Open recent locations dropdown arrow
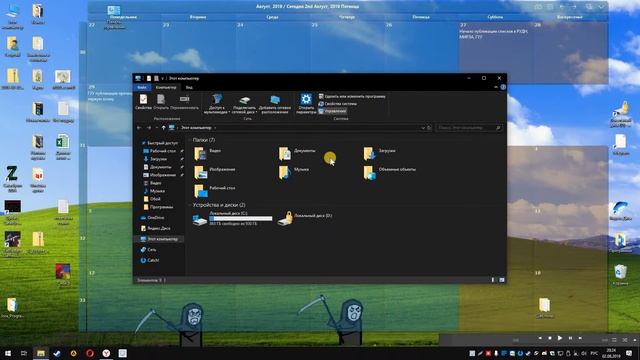Screen dimensions: 640x360 click(156, 128)
